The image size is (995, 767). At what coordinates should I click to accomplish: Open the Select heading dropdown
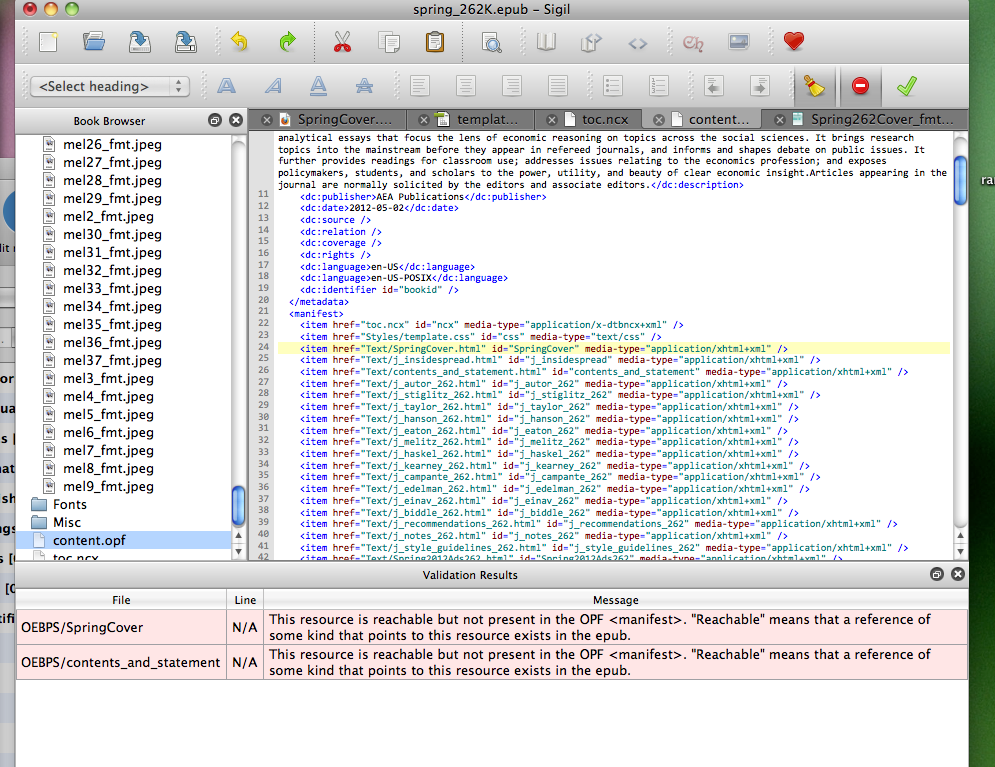(x=109, y=86)
